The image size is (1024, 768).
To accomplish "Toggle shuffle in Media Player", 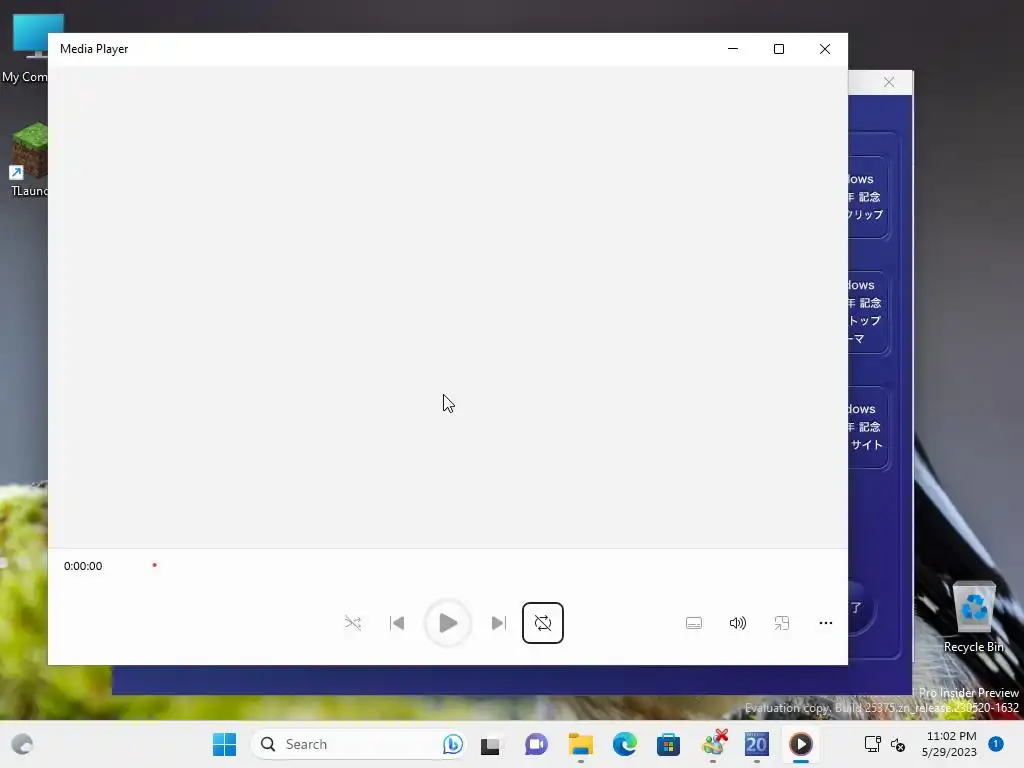I will 353,623.
